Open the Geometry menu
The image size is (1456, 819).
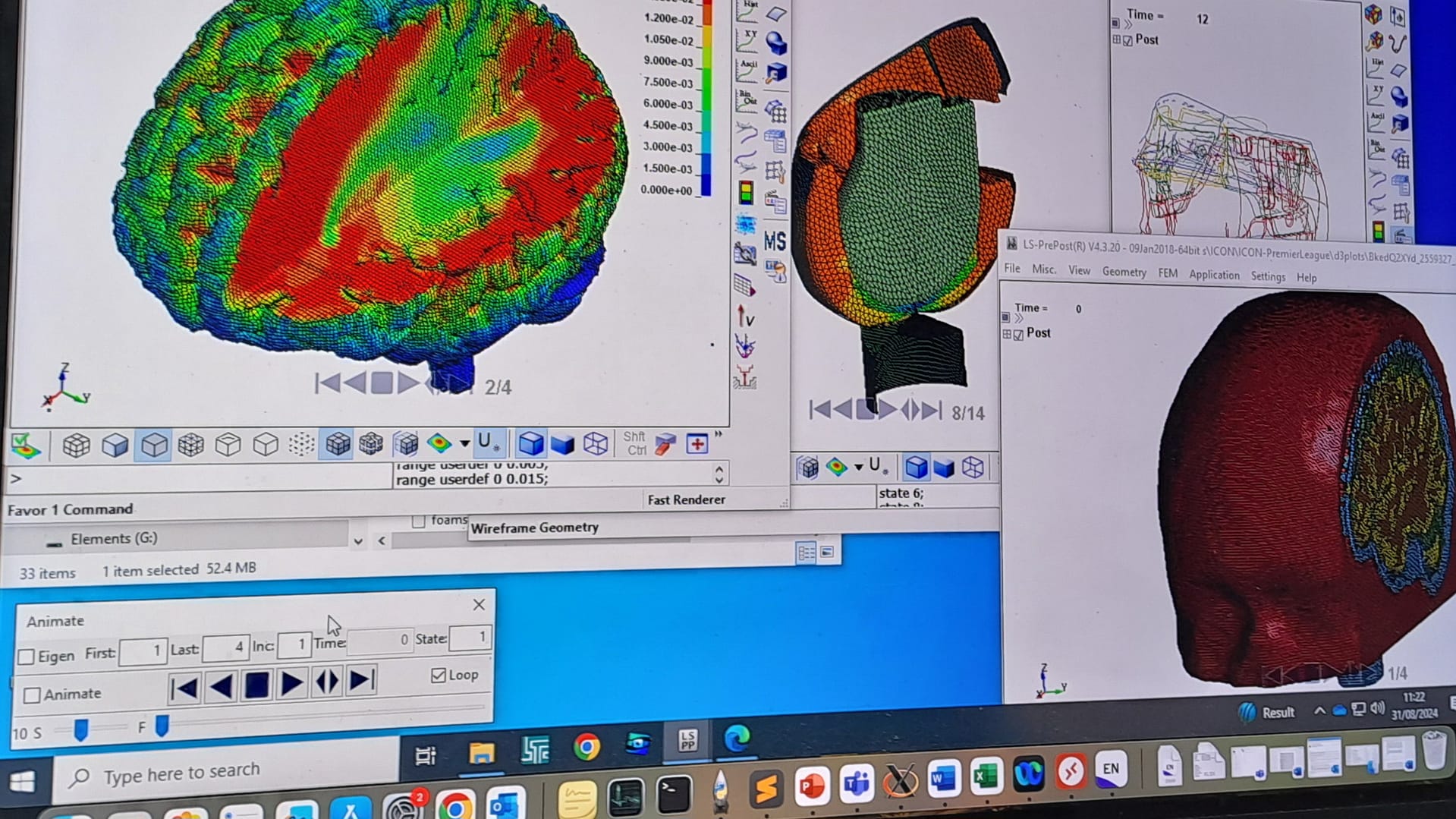1124,272
